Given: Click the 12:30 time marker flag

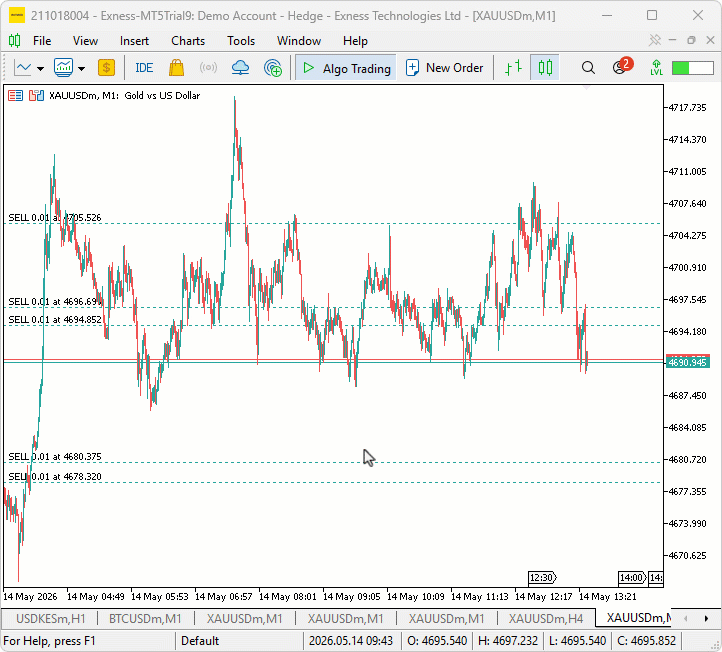Looking at the screenshot, I should coord(542,577).
